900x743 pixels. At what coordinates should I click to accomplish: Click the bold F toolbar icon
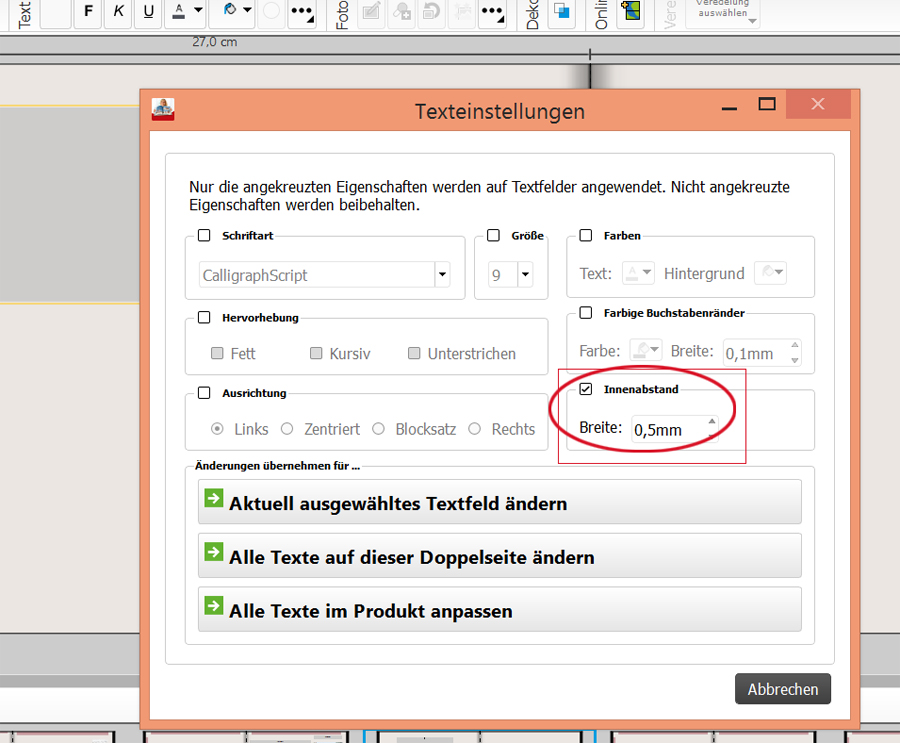point(88,12)
